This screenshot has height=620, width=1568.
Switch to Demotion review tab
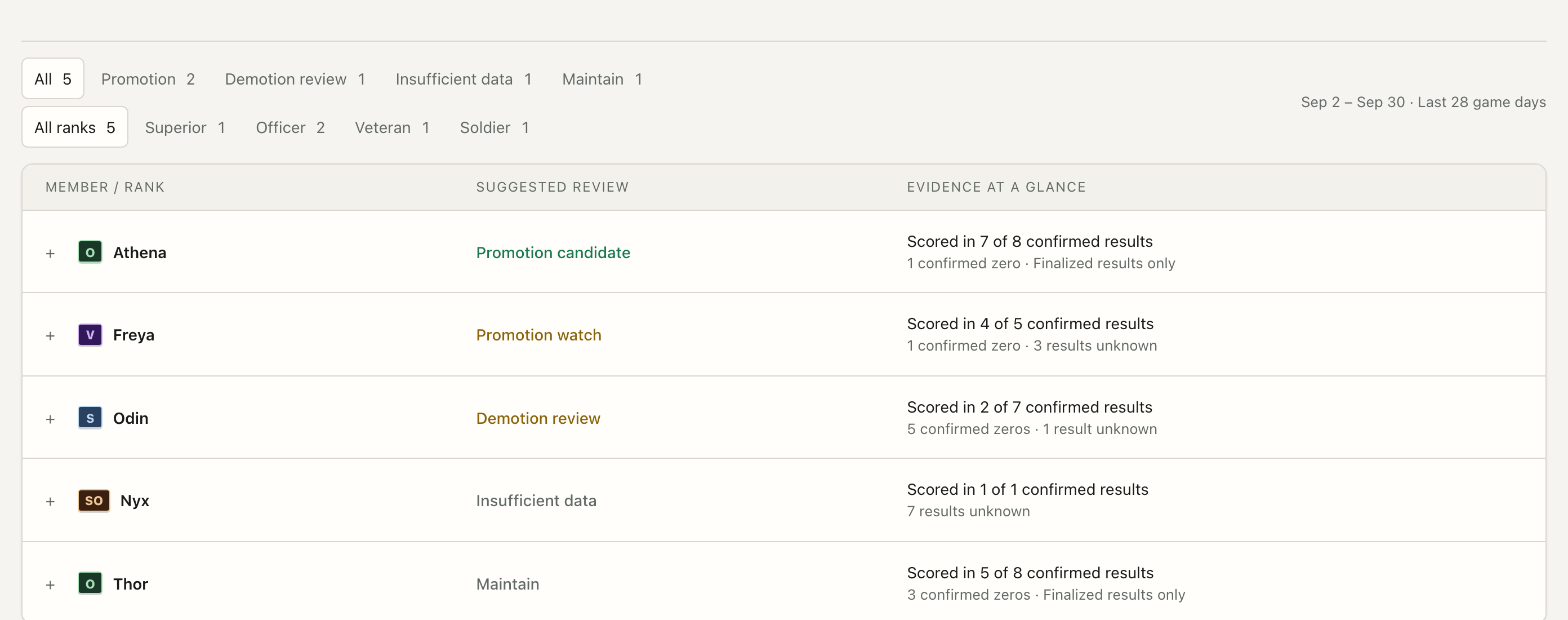[x=295, y=79]
